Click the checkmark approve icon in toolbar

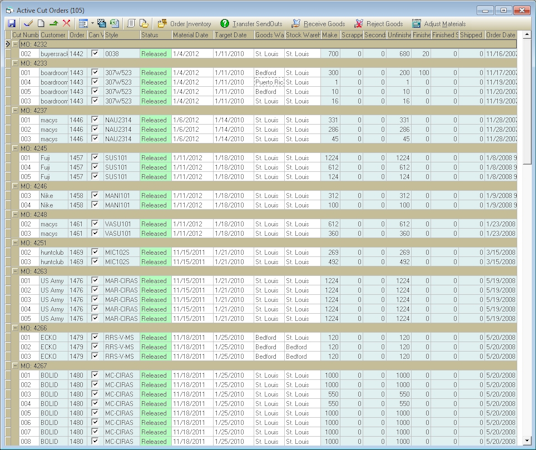28,24
